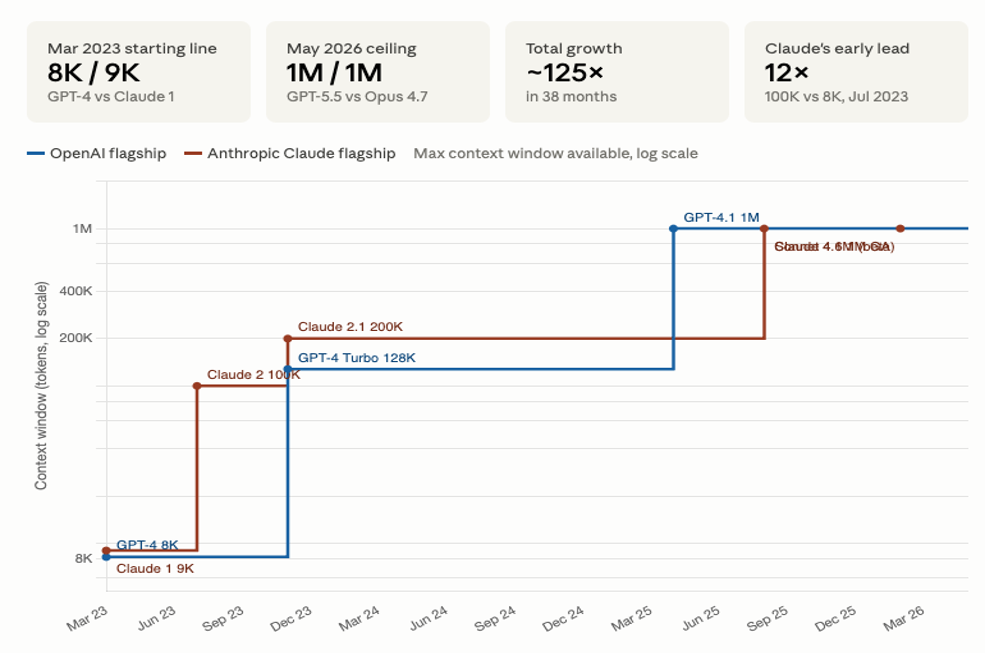The height and width of the screenshot is (654, 986).
Task: Click the Total growth card
Action: point(617,72)
